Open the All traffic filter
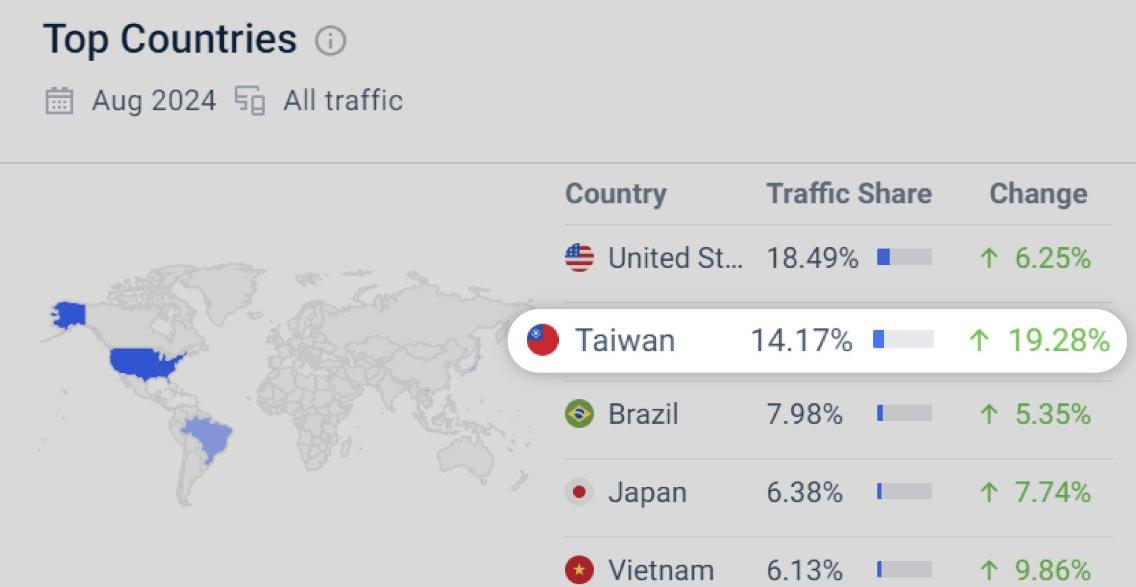Screen dimensions: 1136x587 coord(342,101)
